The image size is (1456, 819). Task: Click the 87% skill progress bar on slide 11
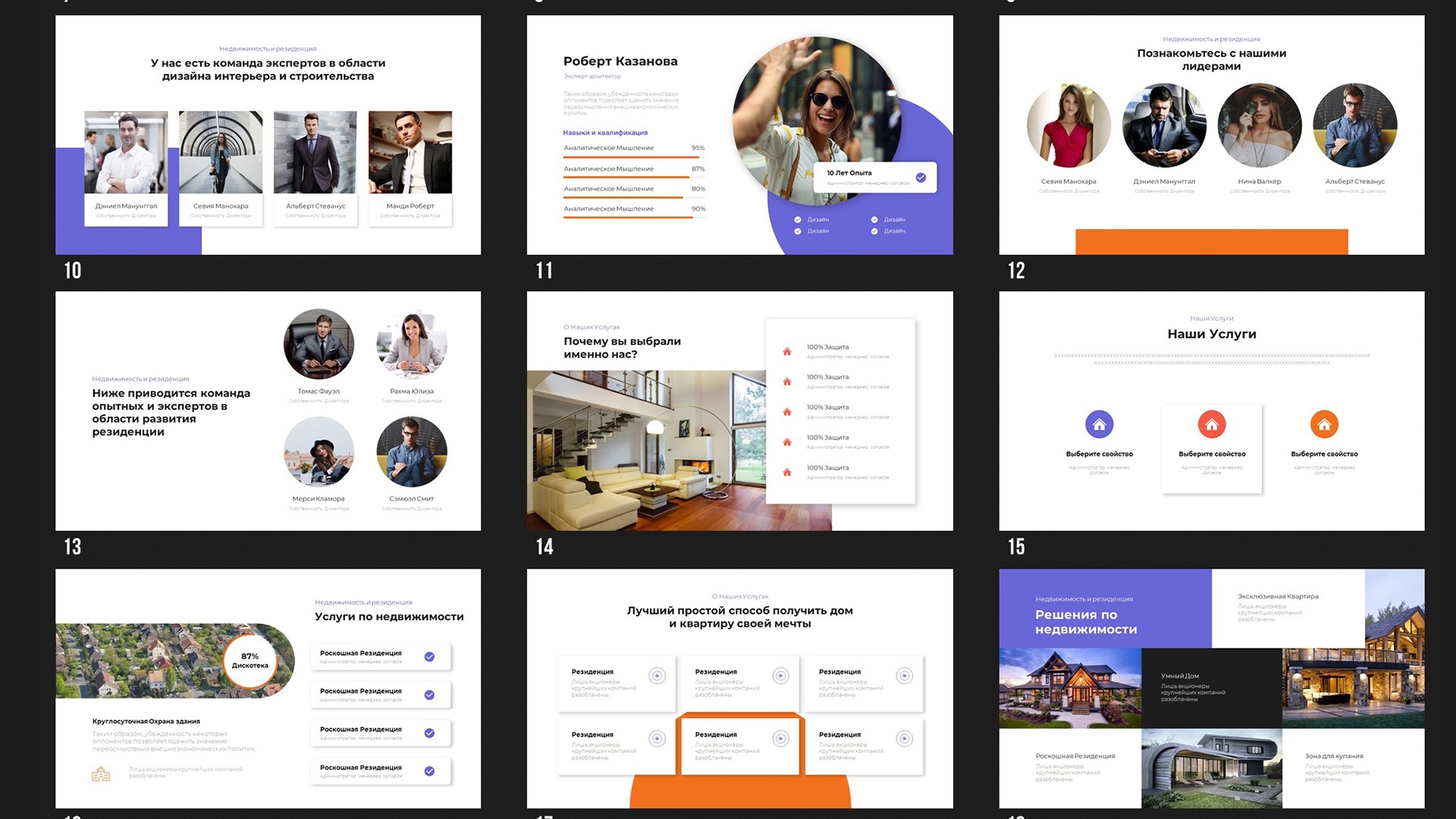point(634,177)
